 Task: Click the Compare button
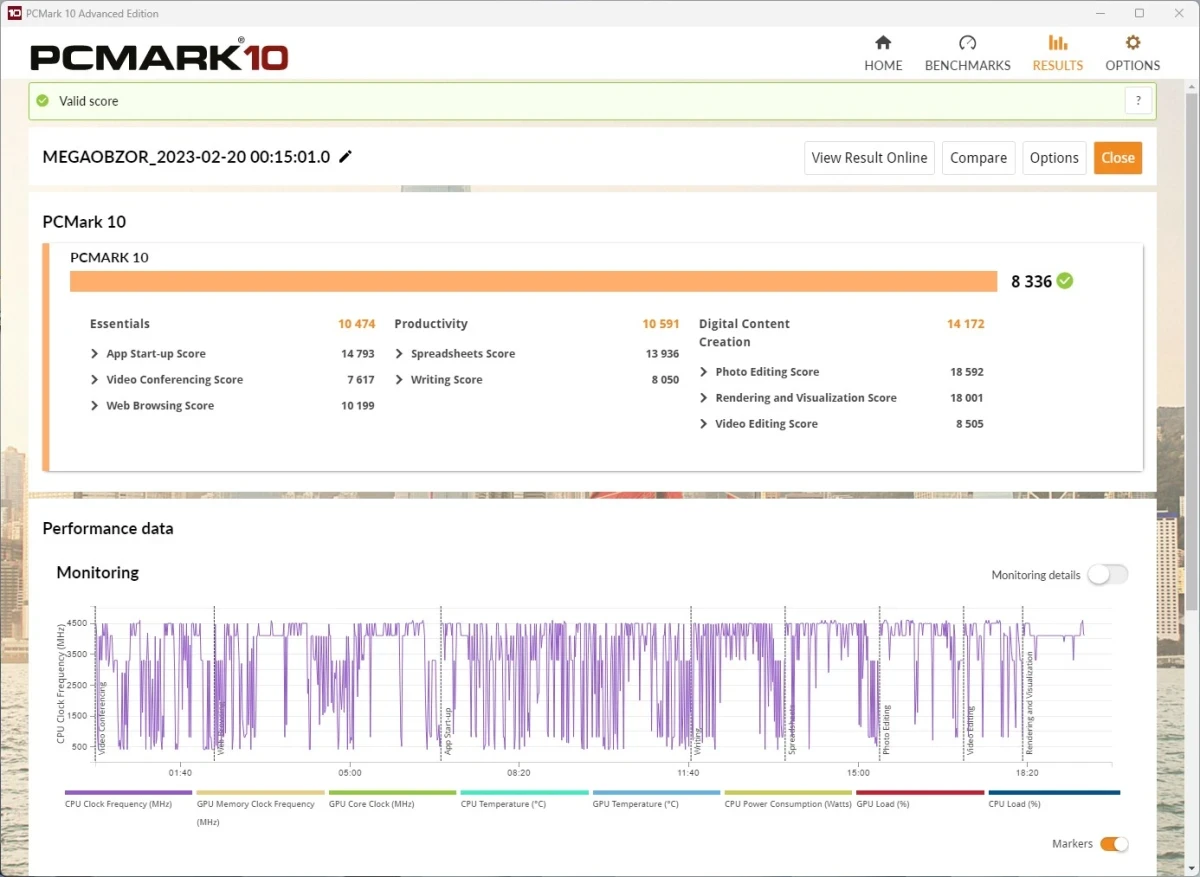coord(978,158)
